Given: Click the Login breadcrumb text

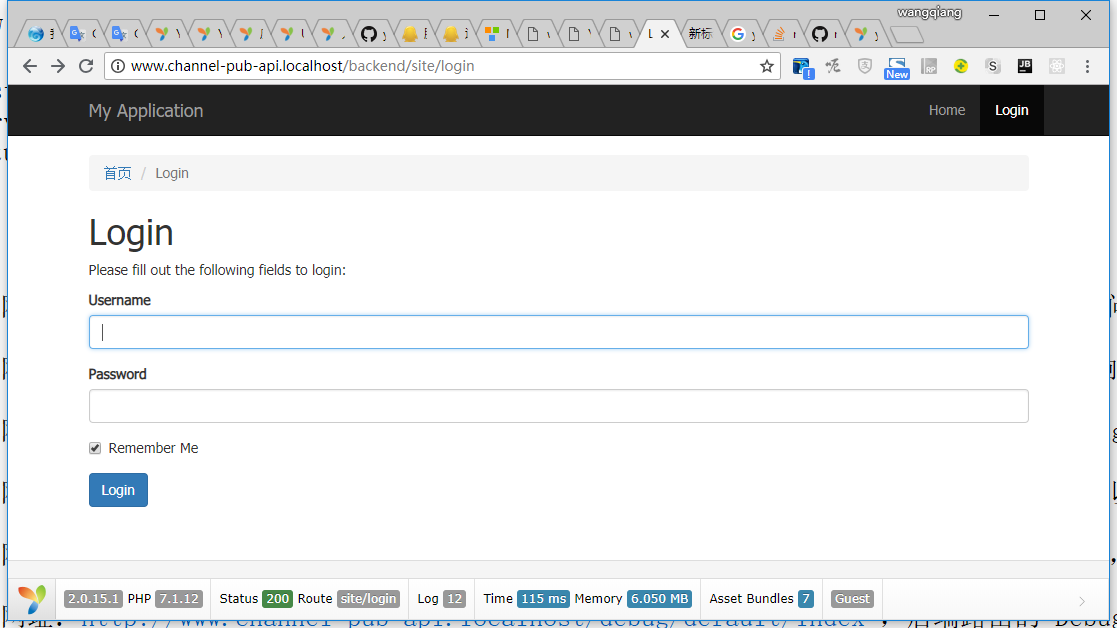Looking at the screenshot, I should click(172, 173).
